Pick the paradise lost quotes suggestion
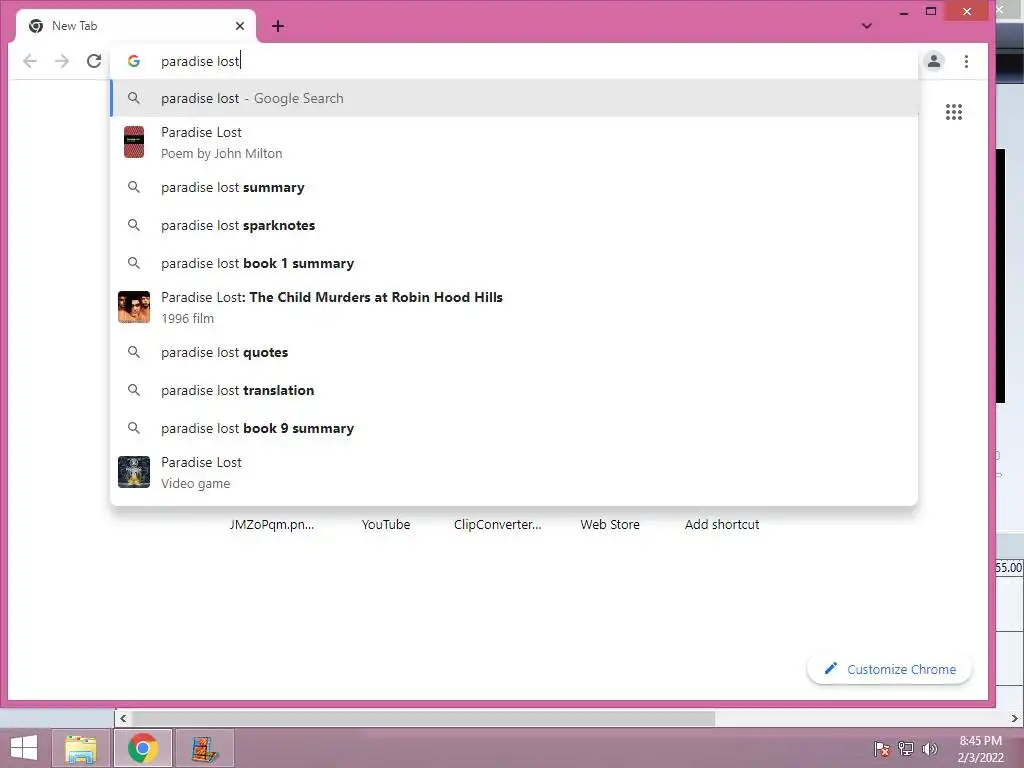The height and width of the screenshot is (768, 1024). pos(515,353)
